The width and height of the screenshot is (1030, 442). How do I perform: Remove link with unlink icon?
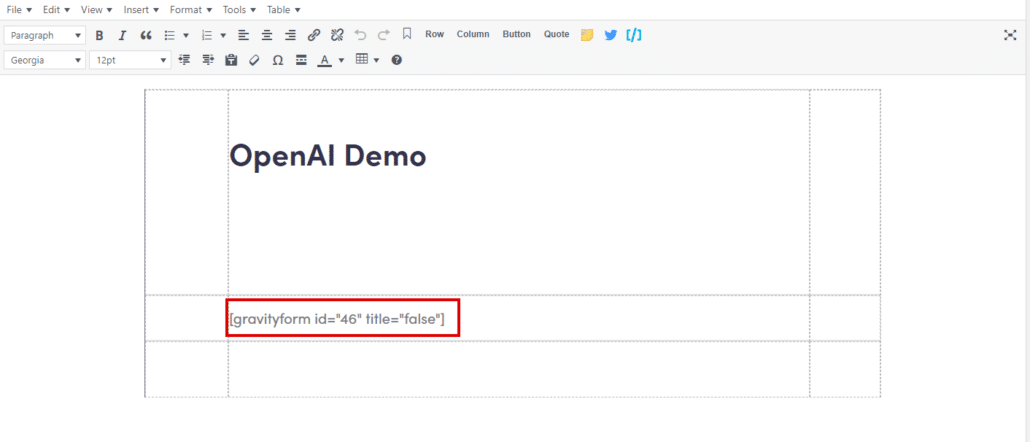(337, 35)
